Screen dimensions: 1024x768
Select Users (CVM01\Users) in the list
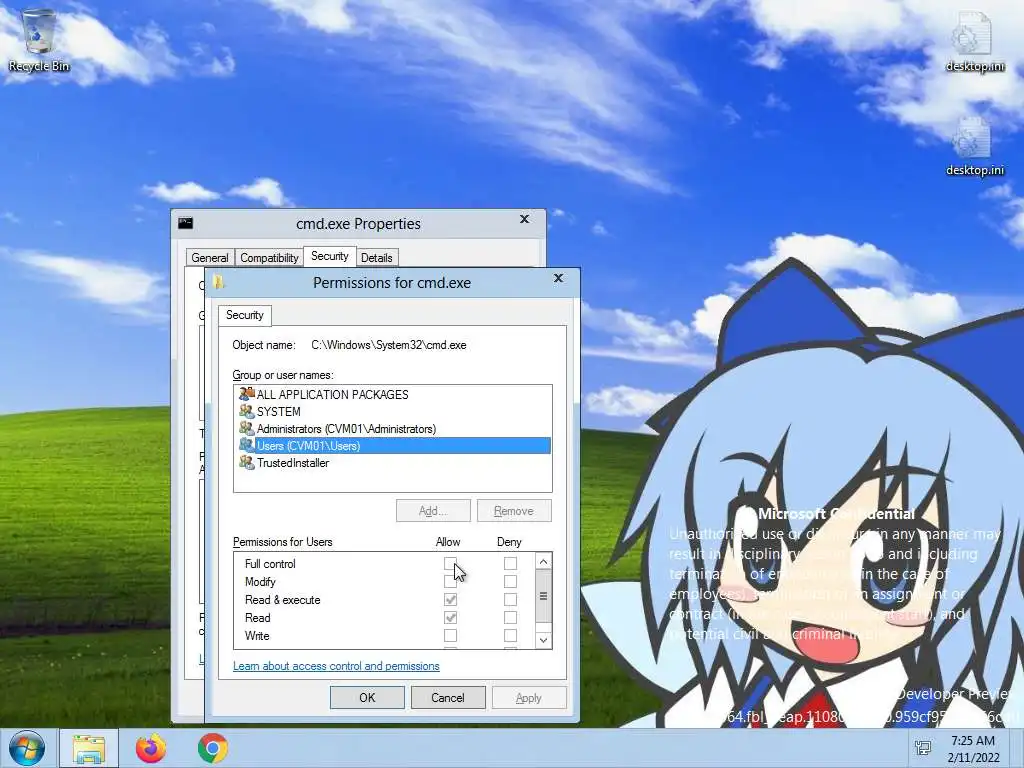coord(392,445)
